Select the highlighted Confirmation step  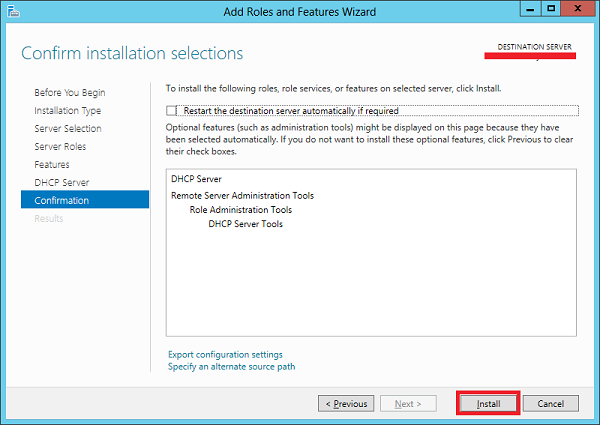(62, 201)
